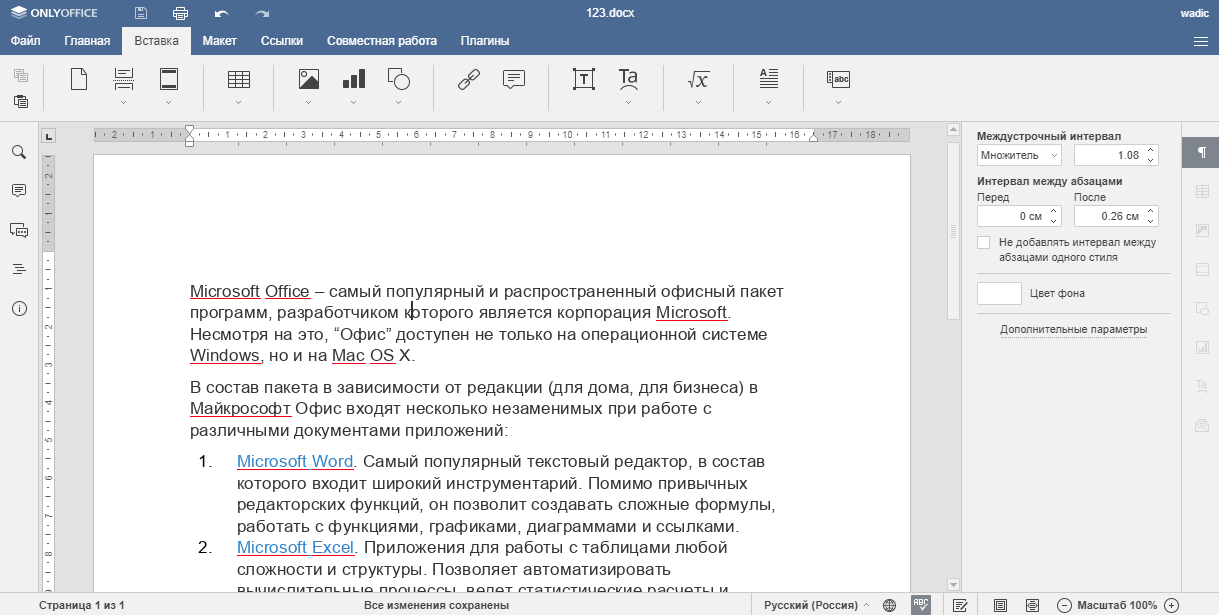Open 'Дополнительные параметры' paragraph settings
Viewport: 1219px width, 615px height.
point(1071,329)
